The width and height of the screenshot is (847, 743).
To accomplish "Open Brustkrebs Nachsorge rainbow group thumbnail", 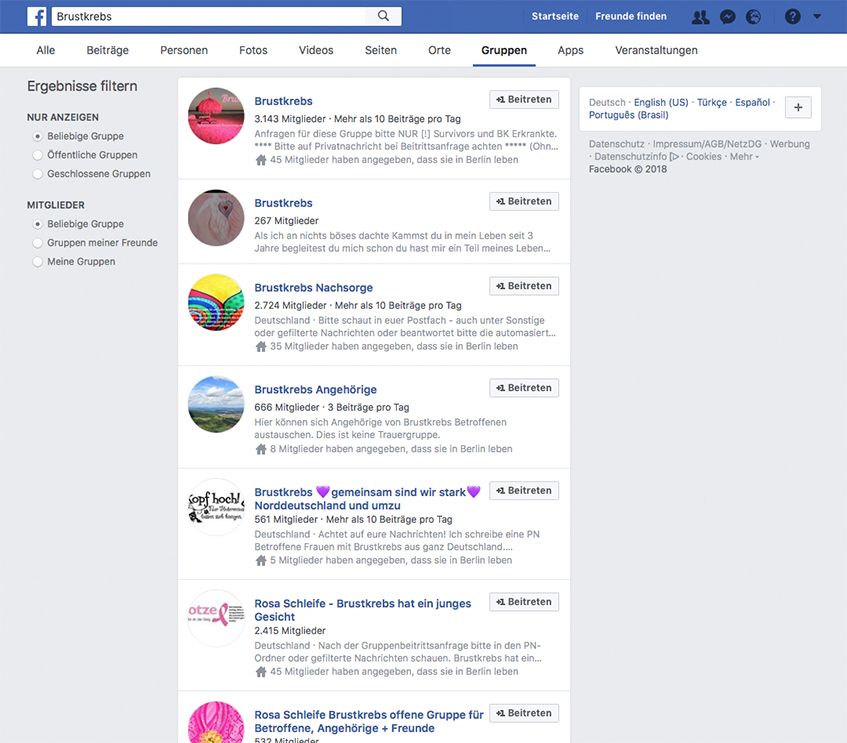I will click(216, 302).
